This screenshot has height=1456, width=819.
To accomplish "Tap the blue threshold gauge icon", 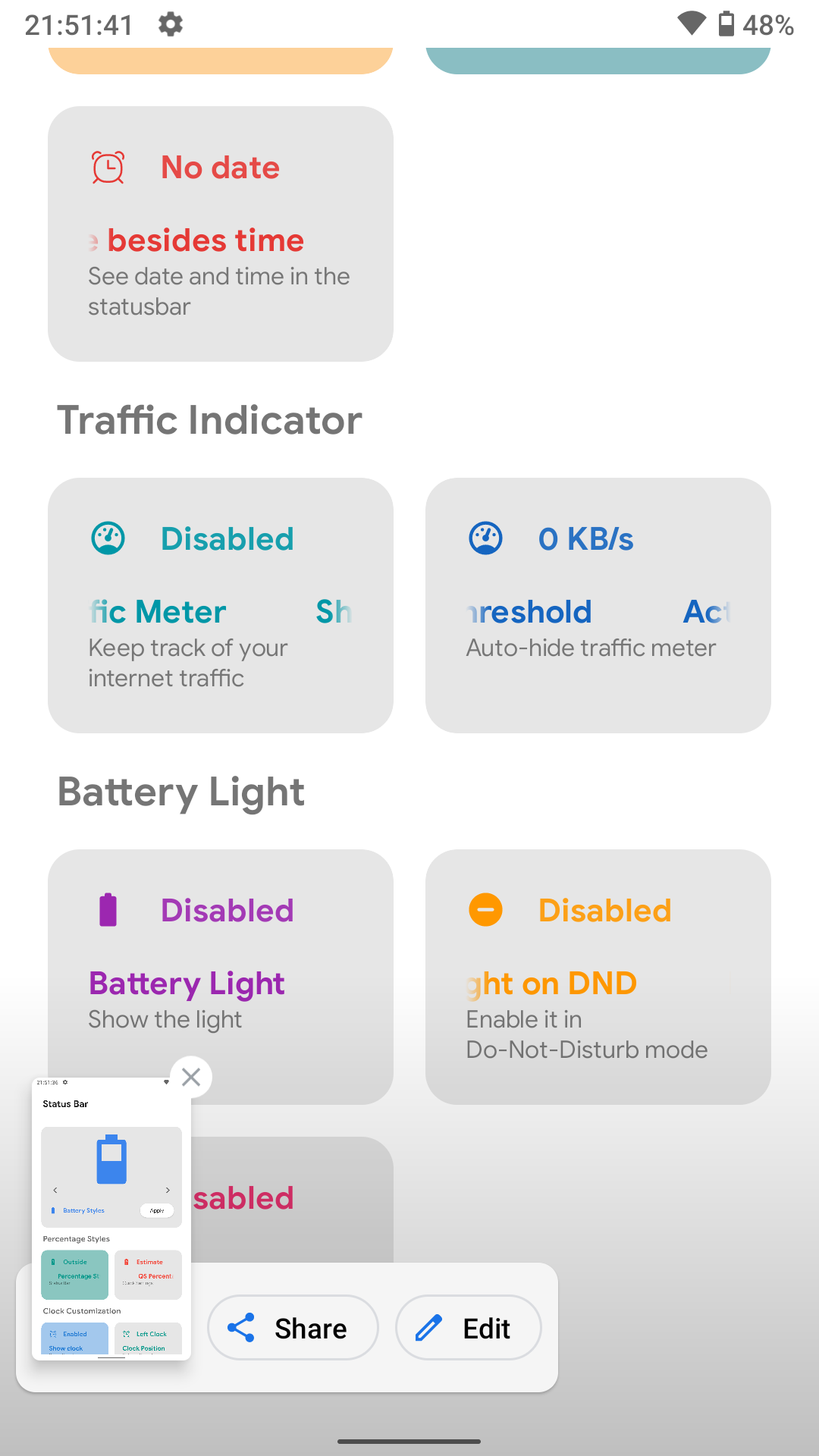I will click(485, 538).
